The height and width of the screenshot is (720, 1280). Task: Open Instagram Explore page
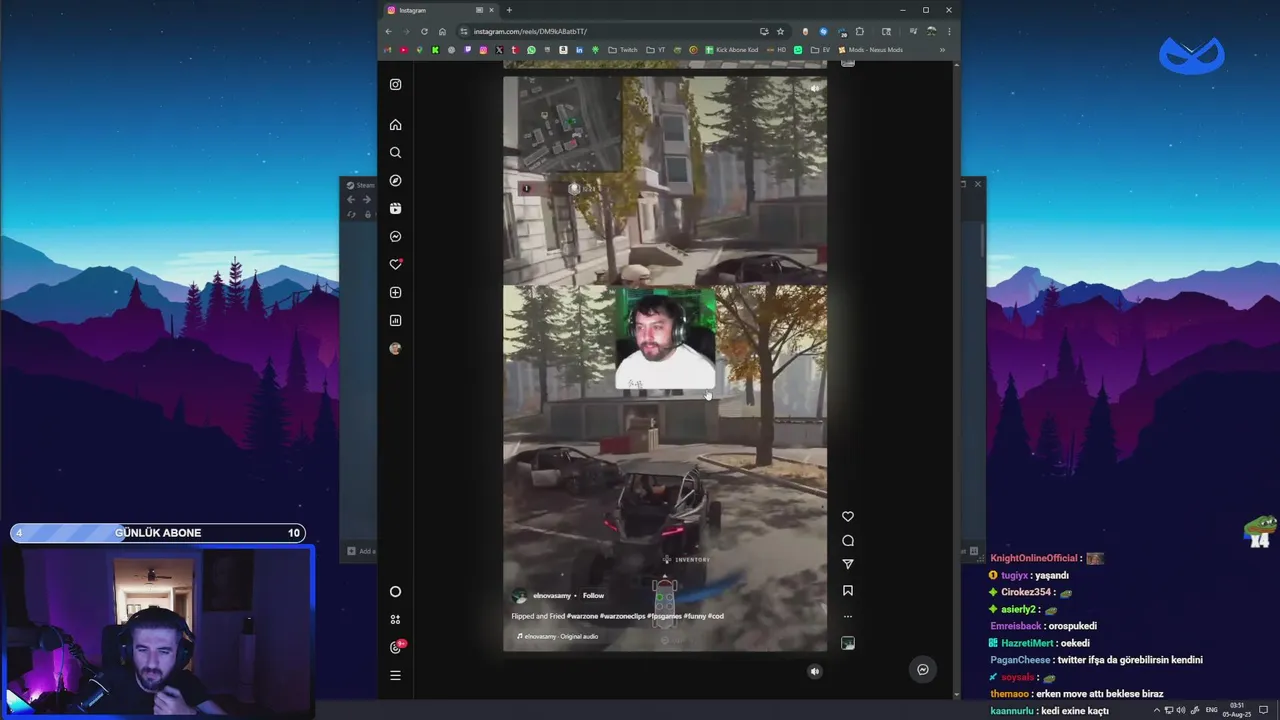coord(395,181)
